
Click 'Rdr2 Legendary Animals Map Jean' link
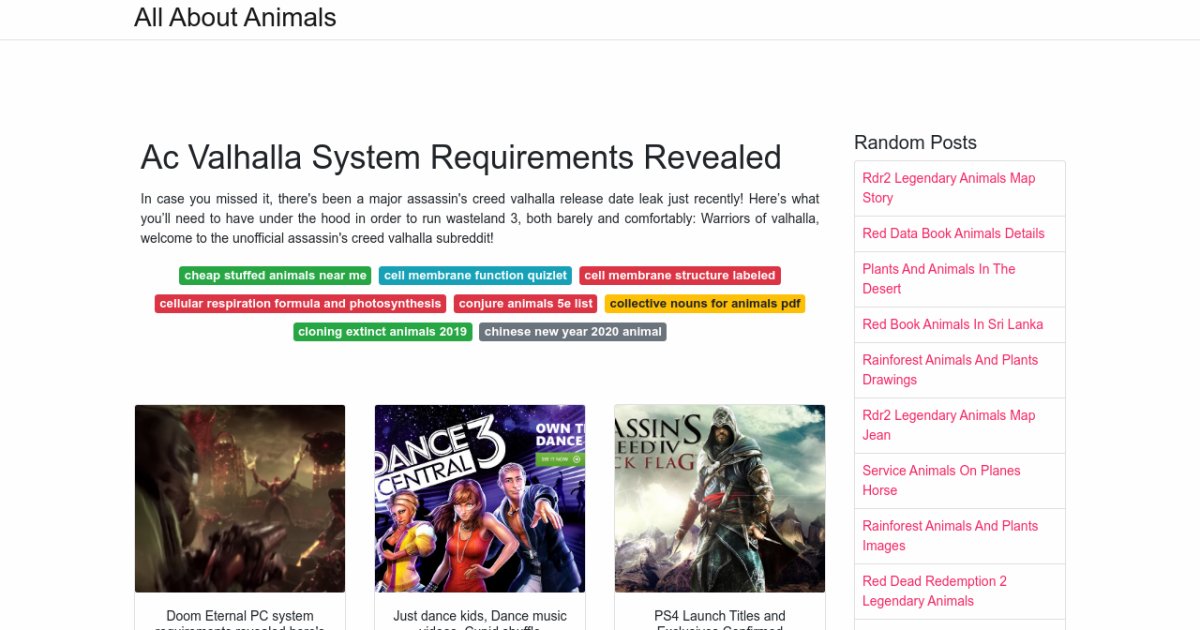point(948,425)
